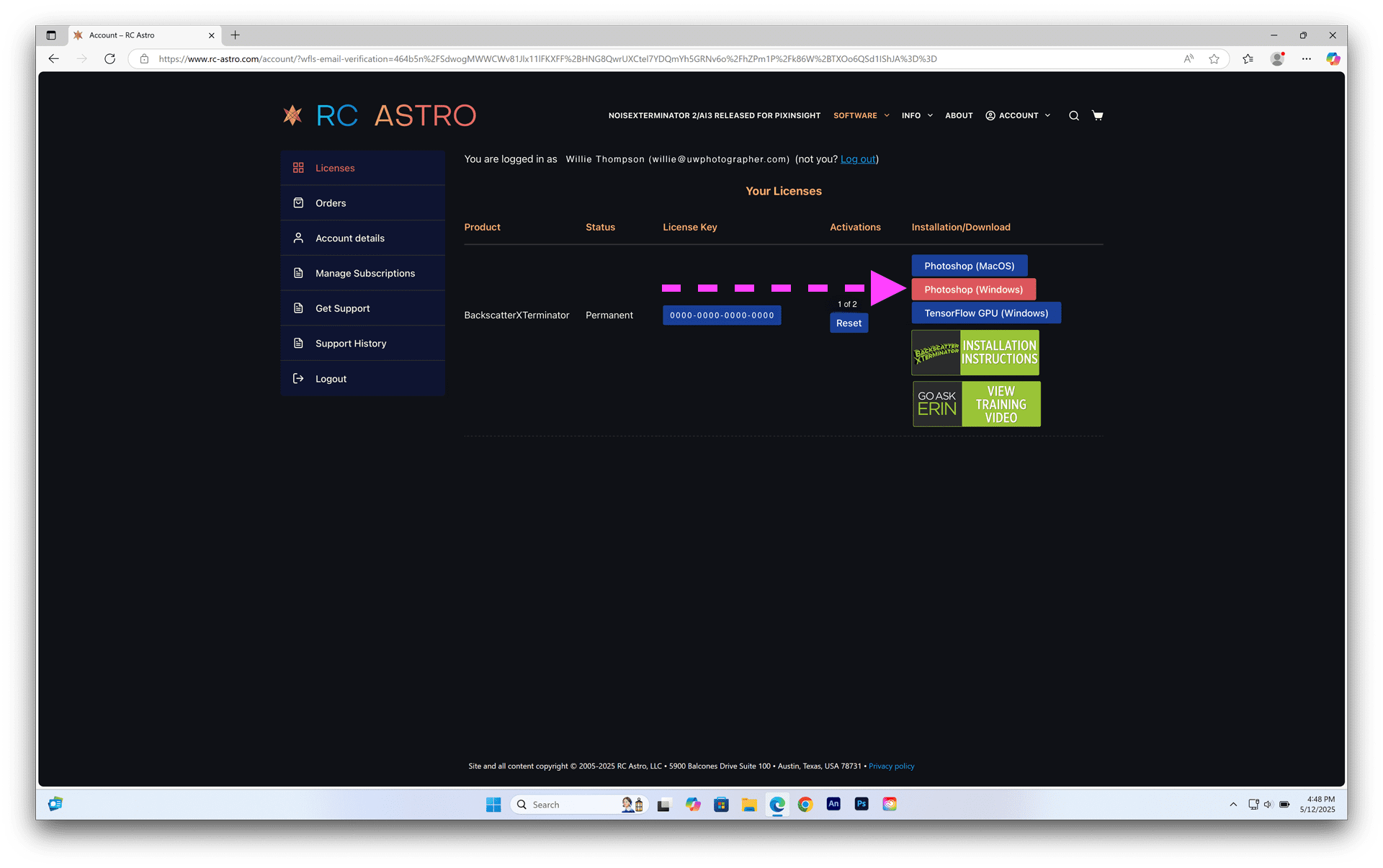Show hidden tray icons chevron

tap(1233, 805)
